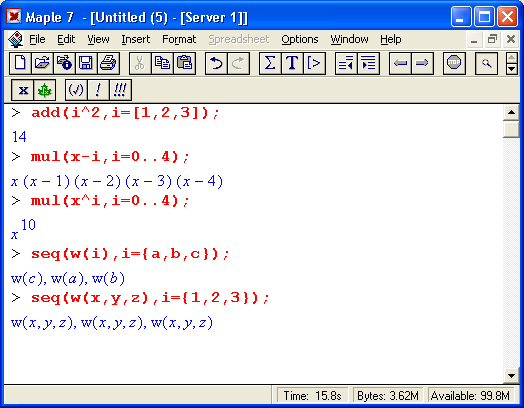This screenshot has width=524, height=408.
Task: Open the File menu
Action: pos(37,39)
